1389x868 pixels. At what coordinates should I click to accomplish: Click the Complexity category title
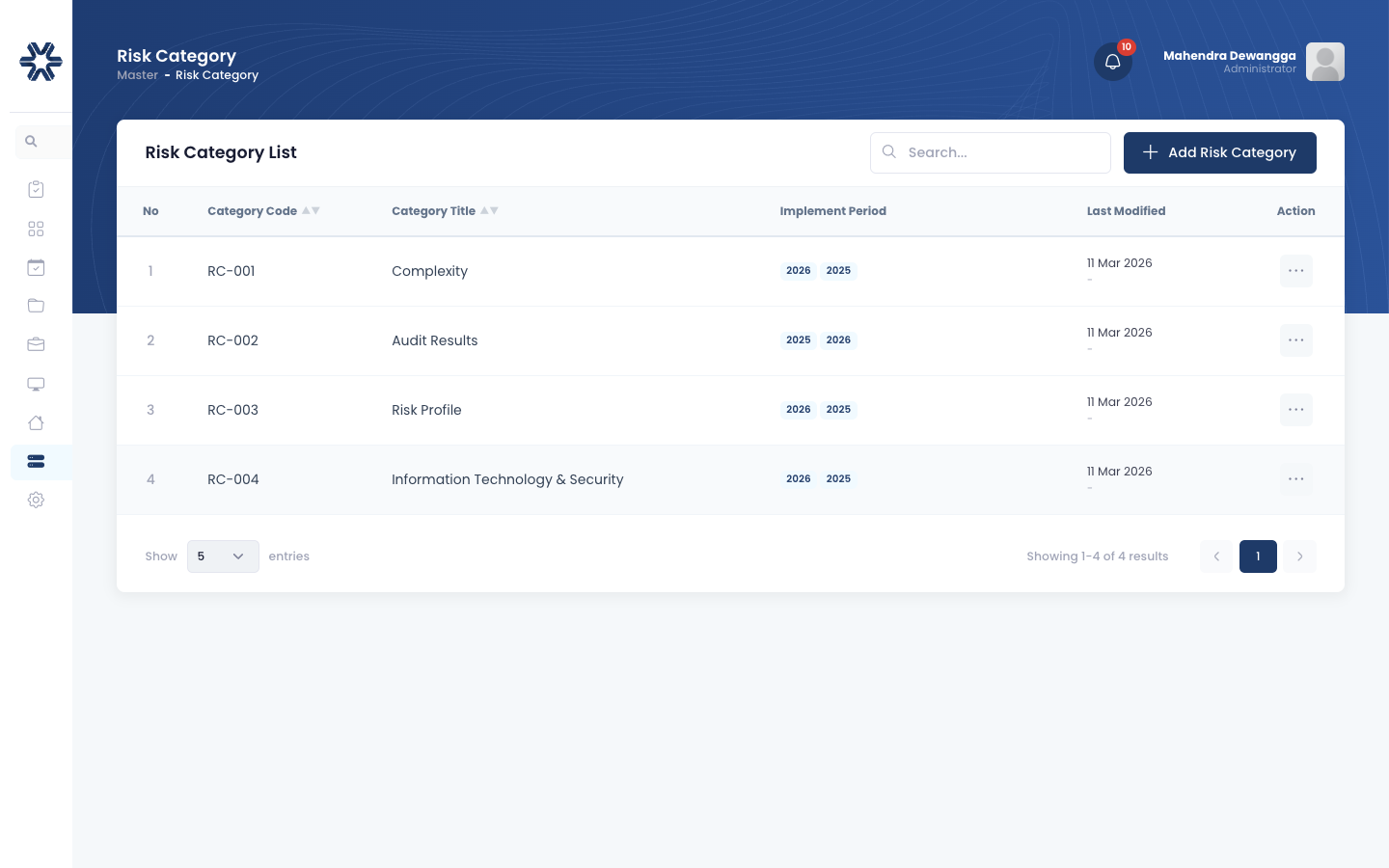(430, 271)
